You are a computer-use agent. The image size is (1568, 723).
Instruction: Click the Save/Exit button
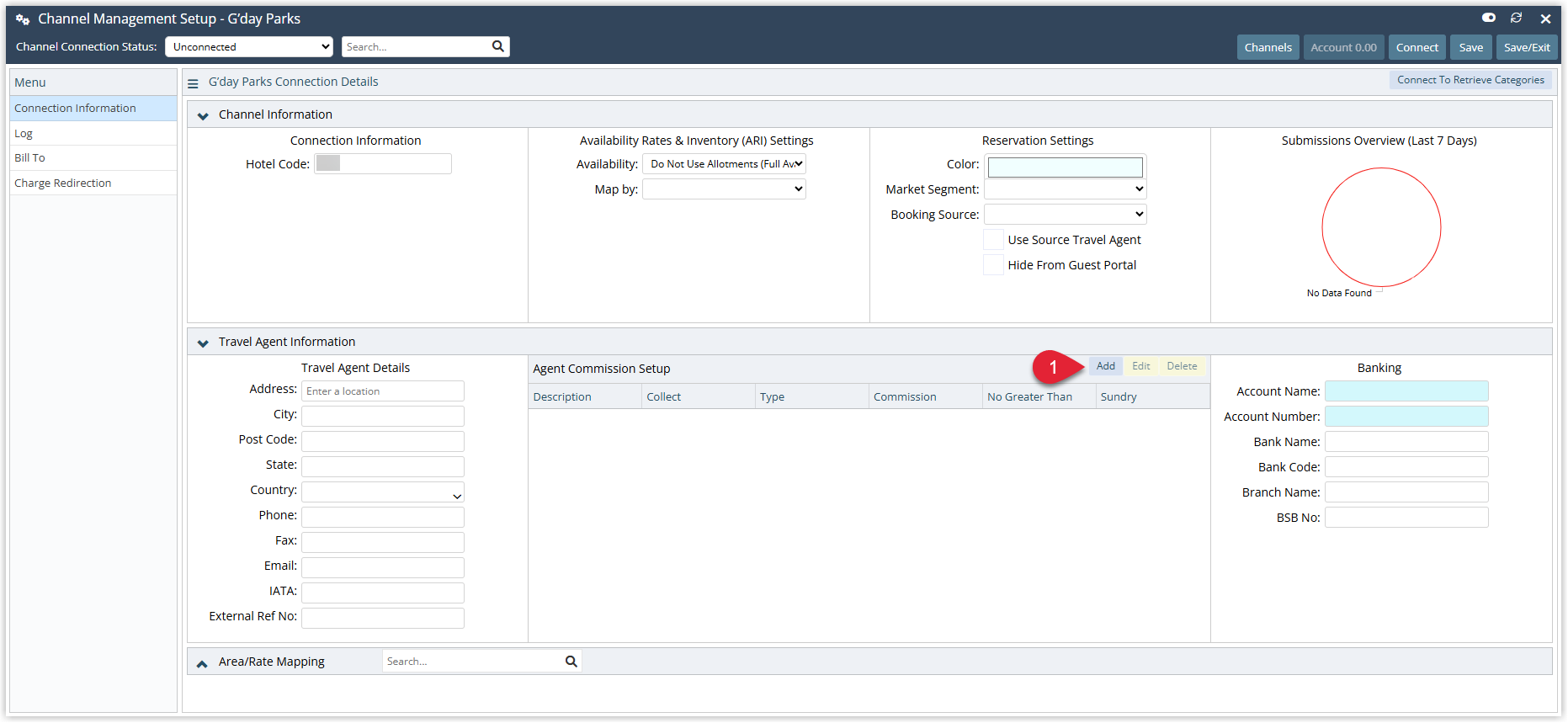click(1527, 47)
